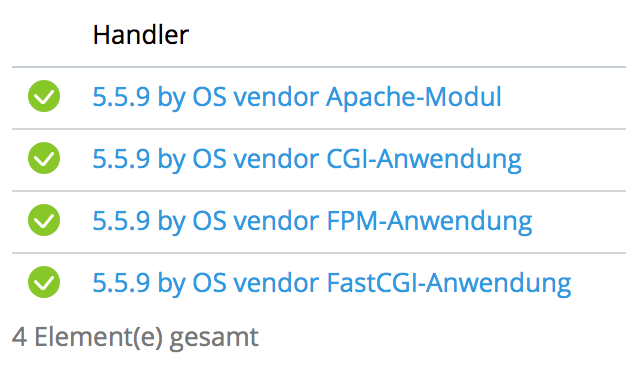The image size is (626, 388).
Task: Sort the list by the Handler column header
Action: 141,35
